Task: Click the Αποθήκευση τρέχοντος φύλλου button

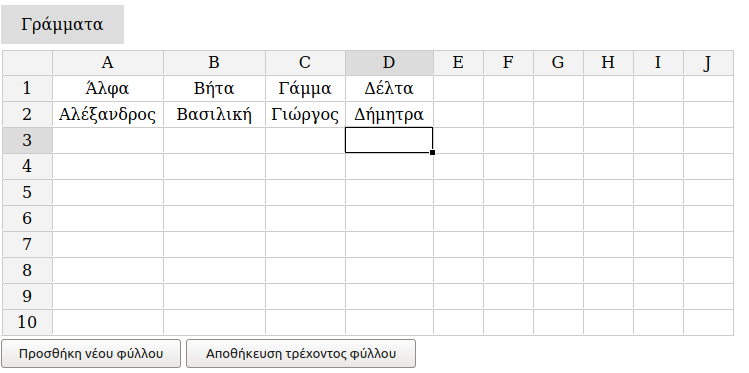Action: tap(300, 353)
